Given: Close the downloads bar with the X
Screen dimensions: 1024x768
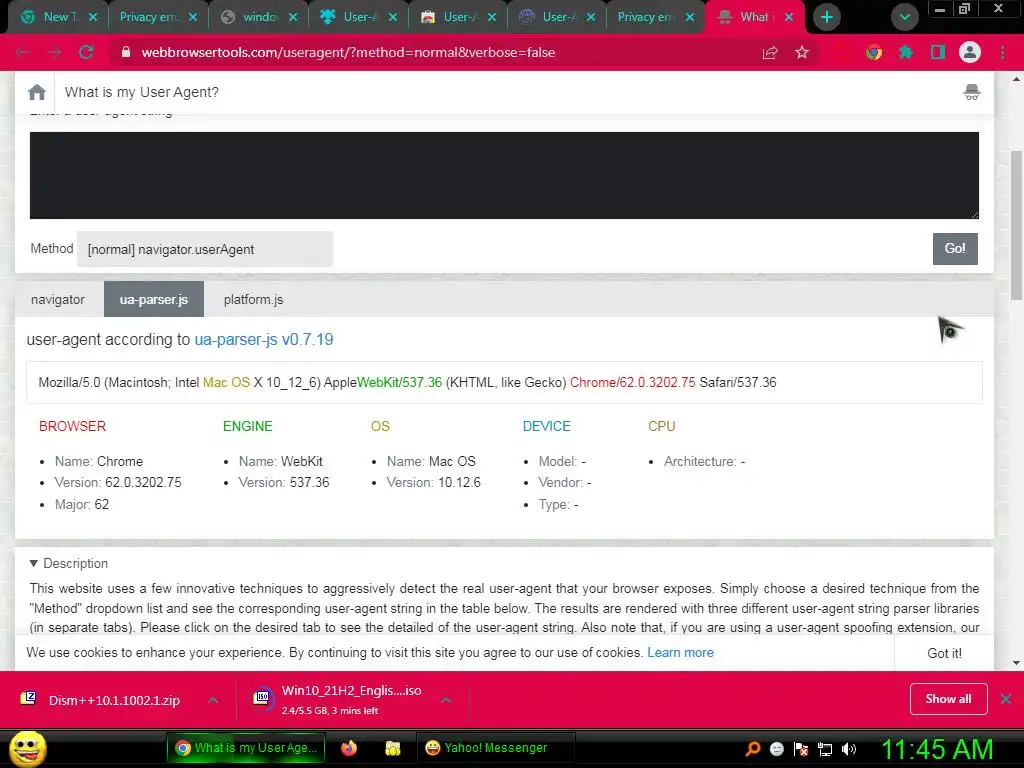Looking at the screenshot, I should pos(1006,699).
